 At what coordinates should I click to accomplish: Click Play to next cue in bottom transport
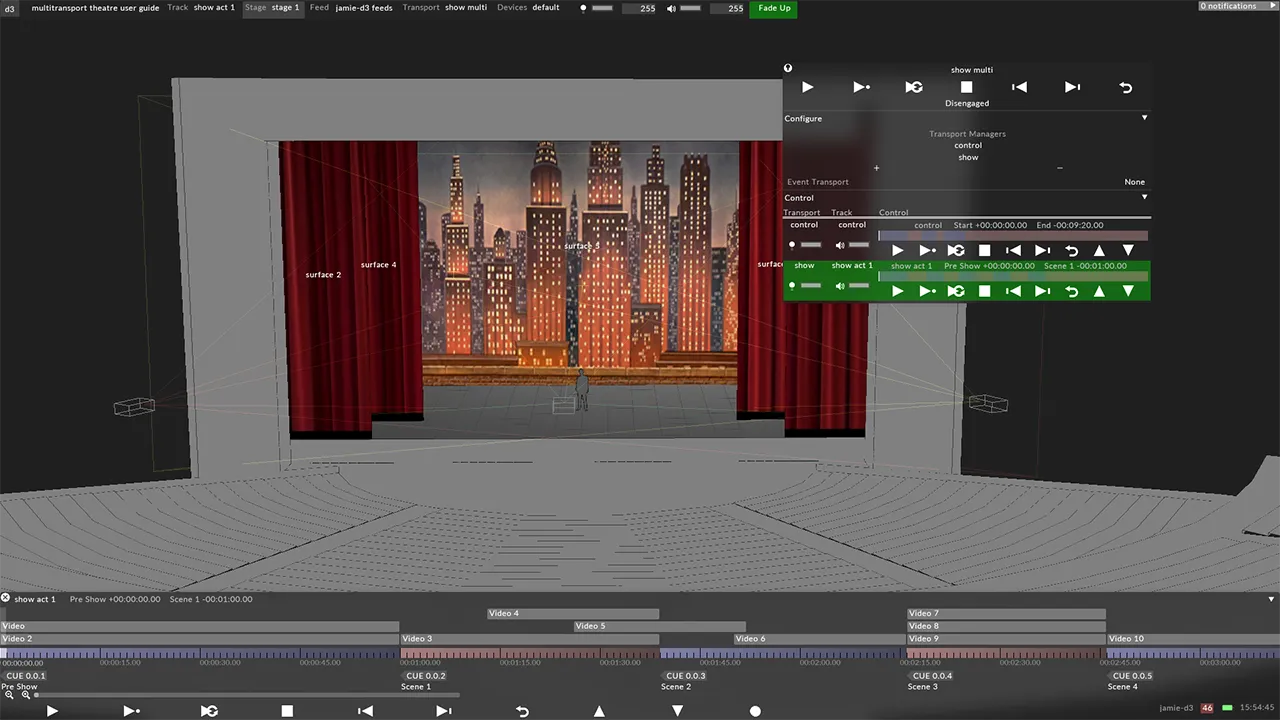coord(131,710)
